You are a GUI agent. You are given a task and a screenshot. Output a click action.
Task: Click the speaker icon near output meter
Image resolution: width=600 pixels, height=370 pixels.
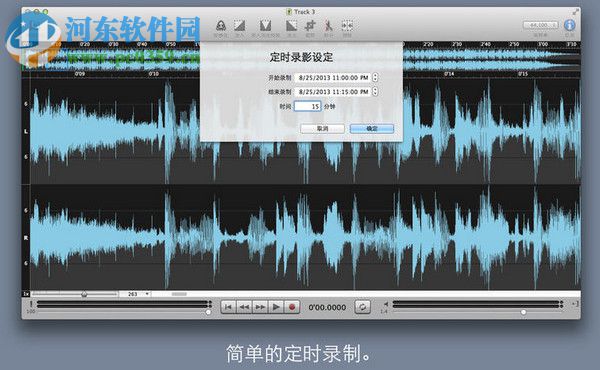tap(385, 304)
